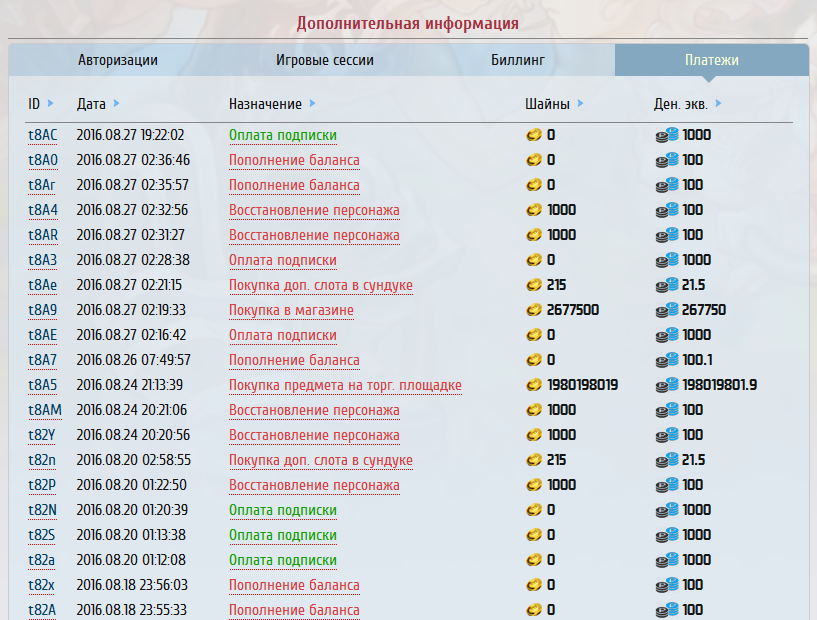Switch to the Биллинг tab
Viewport: 817px width, 620px height.
[518, 60]
